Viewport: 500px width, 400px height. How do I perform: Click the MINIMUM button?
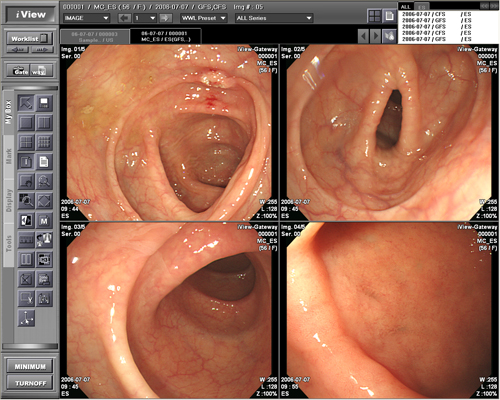click(x=30, y=366)
